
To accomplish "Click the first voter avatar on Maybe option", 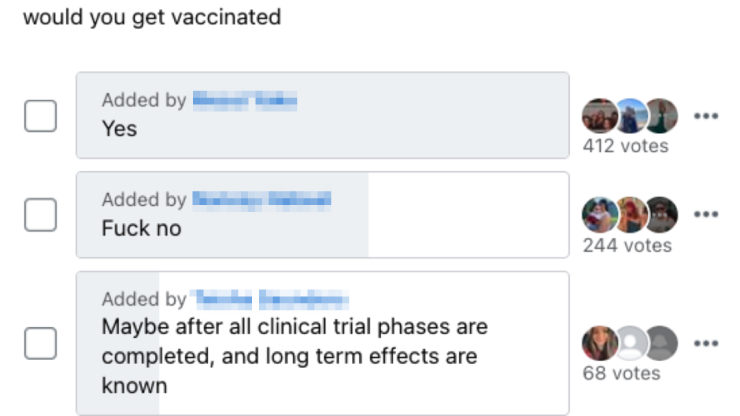I will 598,343.
